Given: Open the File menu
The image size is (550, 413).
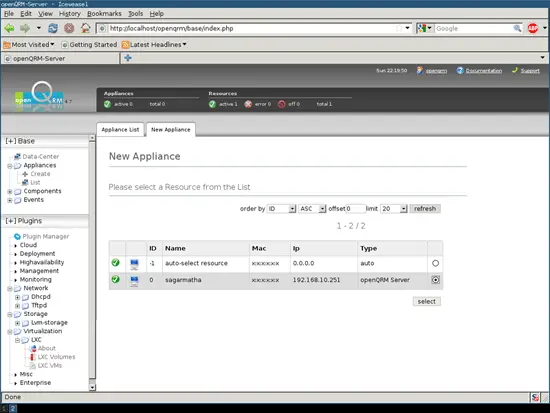Looking at the screenshot, I should 9,14.
